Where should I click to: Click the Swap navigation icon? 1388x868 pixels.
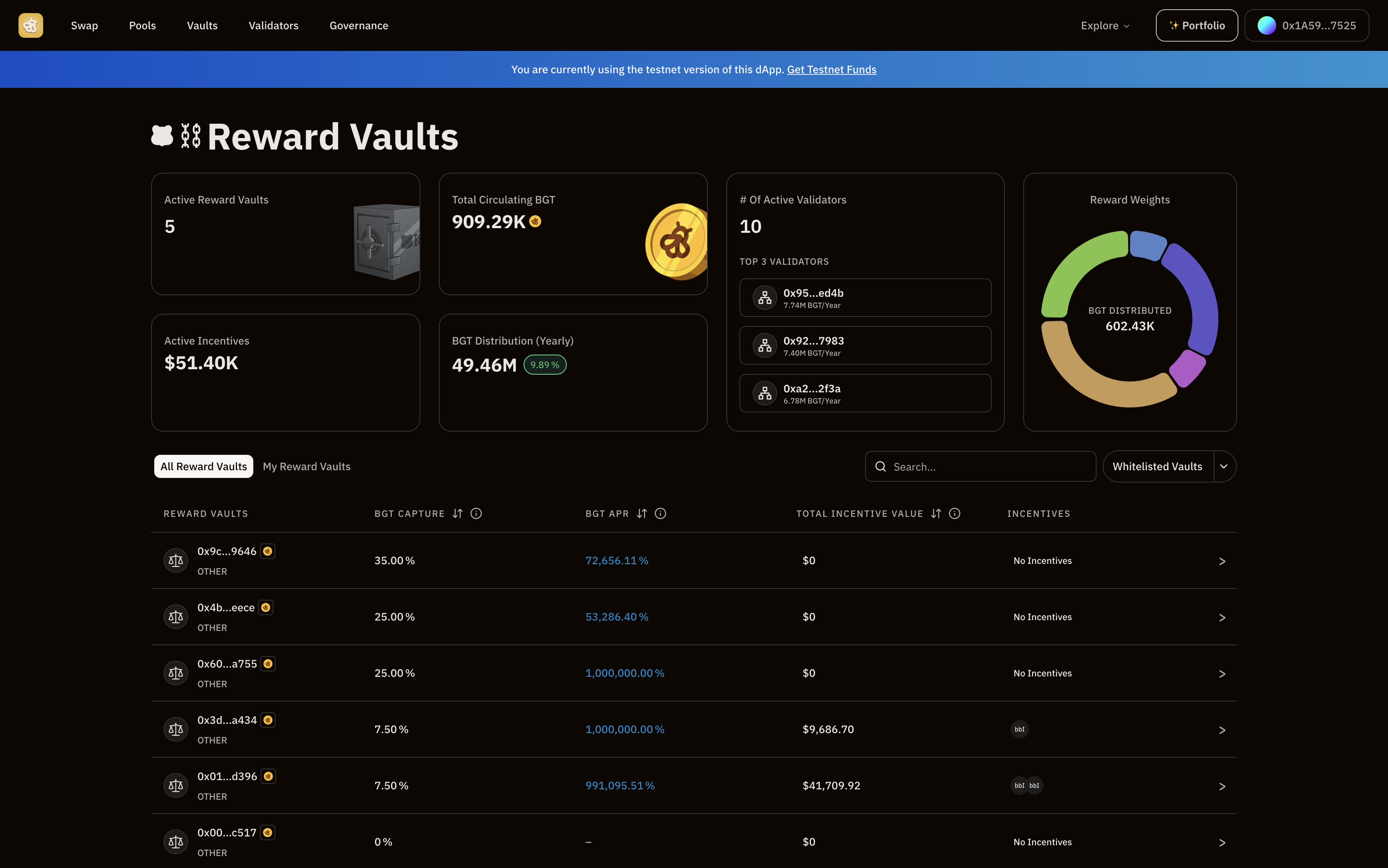pos(84,25)
